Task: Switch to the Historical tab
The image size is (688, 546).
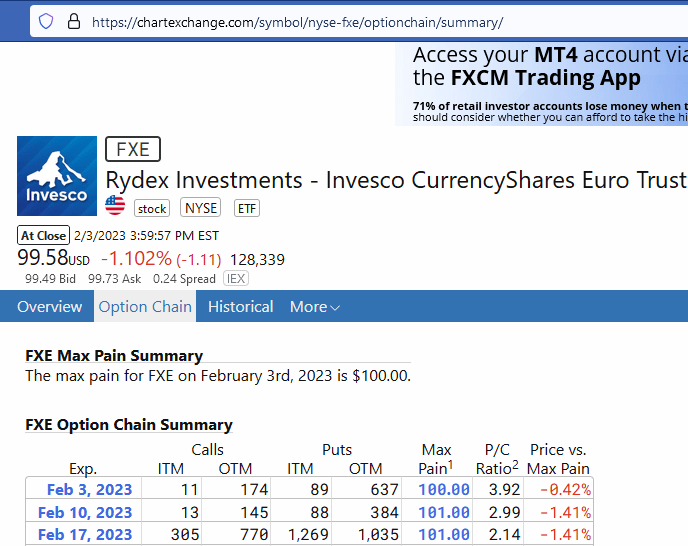Action: (240, 307)
